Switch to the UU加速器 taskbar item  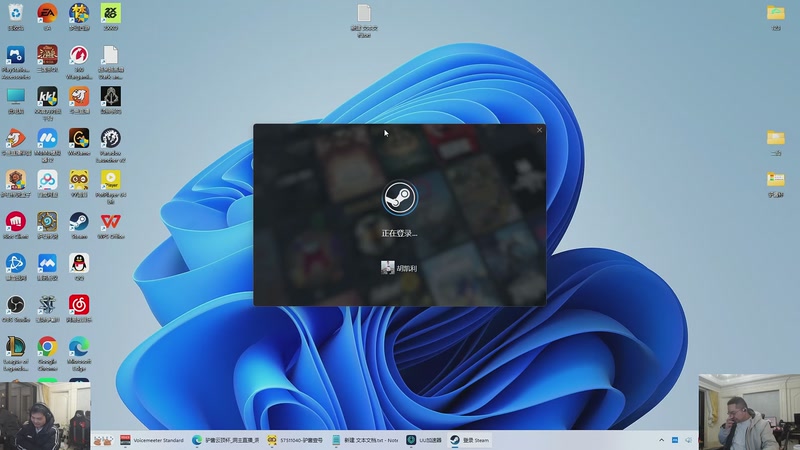425,440
